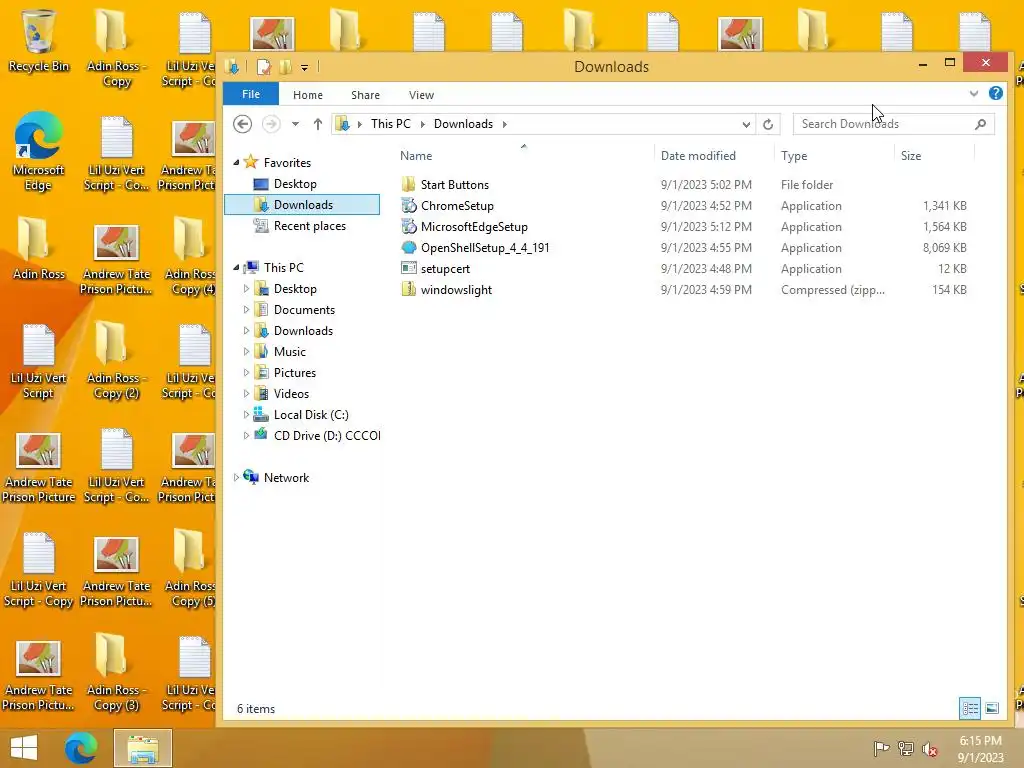This screenshot has width=1024, height=768.
Task: Refresh the Downloads folder view
Action: coord(768,124)
